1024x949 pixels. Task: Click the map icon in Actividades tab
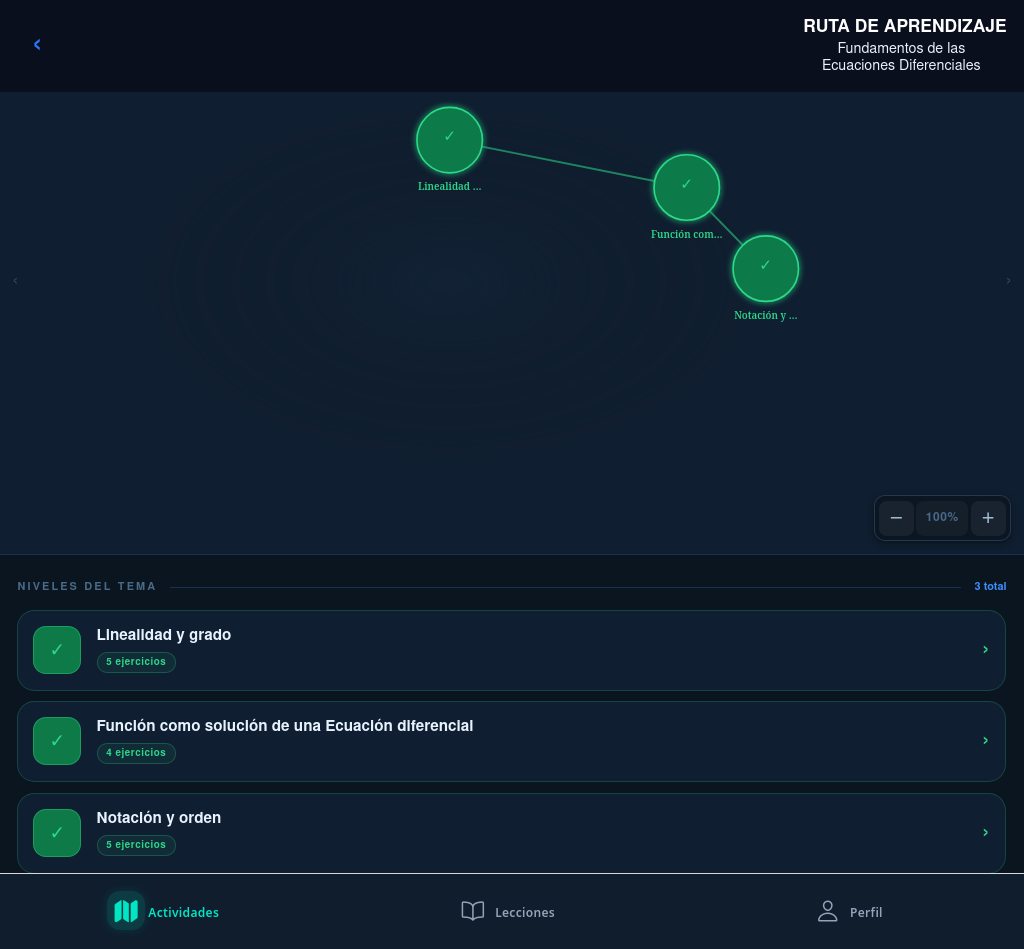(126, 911)
